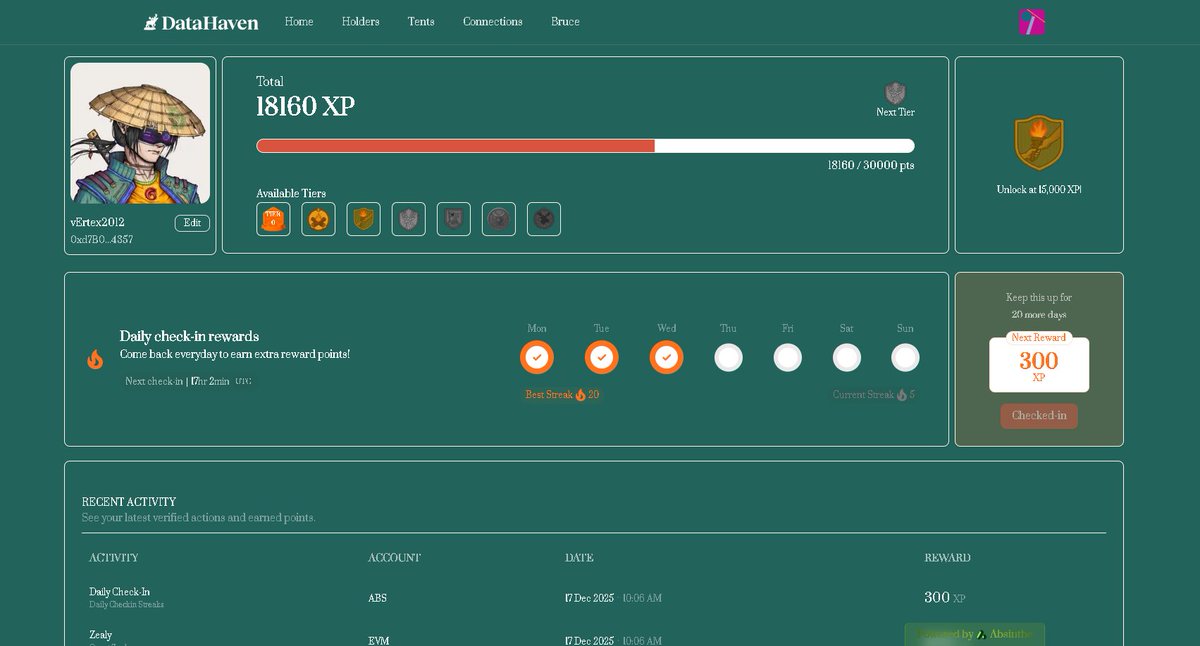Viewport: 1200px width, 646px height.
Task: Navigate to Connections
Action: [492, 22]
